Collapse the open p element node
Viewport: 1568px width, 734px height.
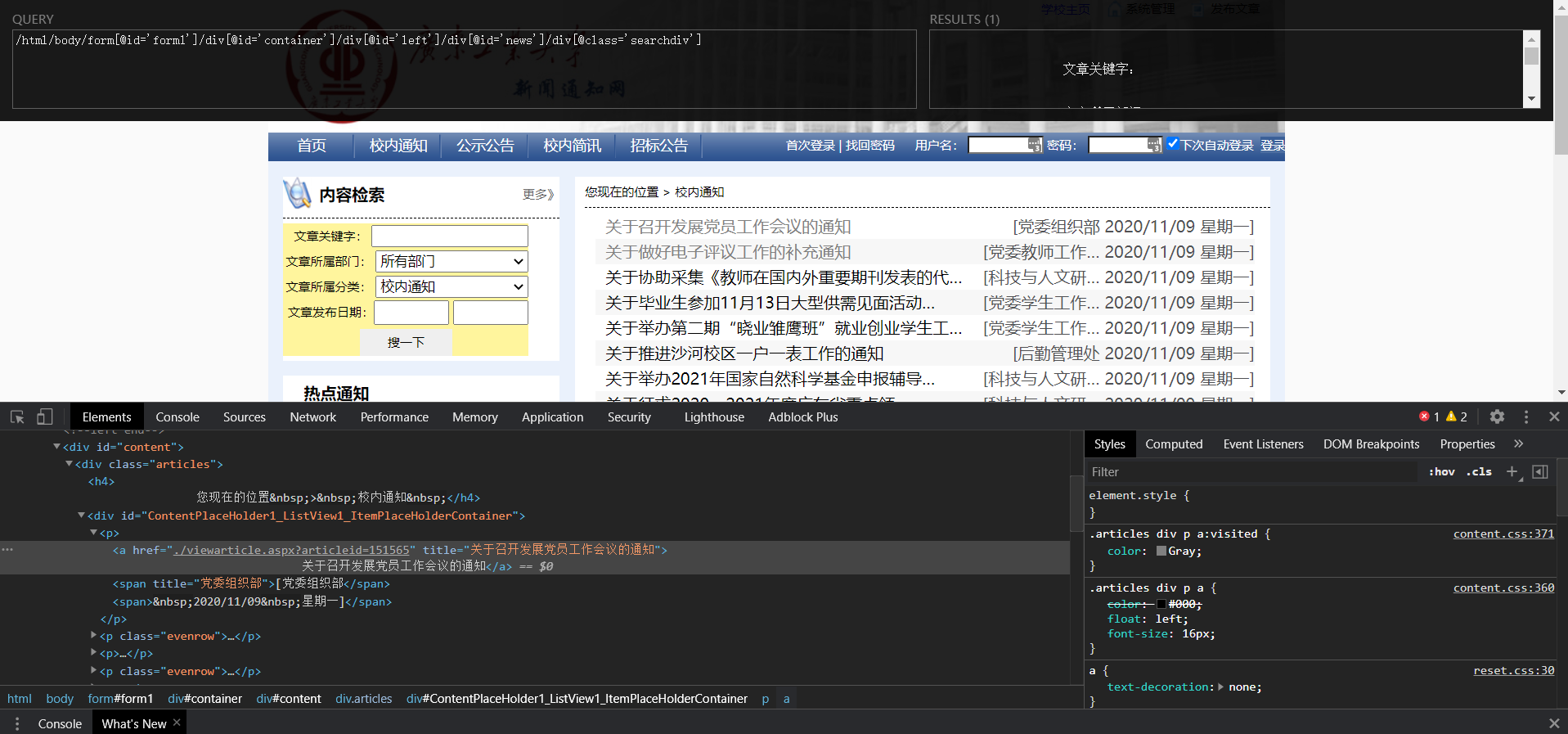coord(94,533)
